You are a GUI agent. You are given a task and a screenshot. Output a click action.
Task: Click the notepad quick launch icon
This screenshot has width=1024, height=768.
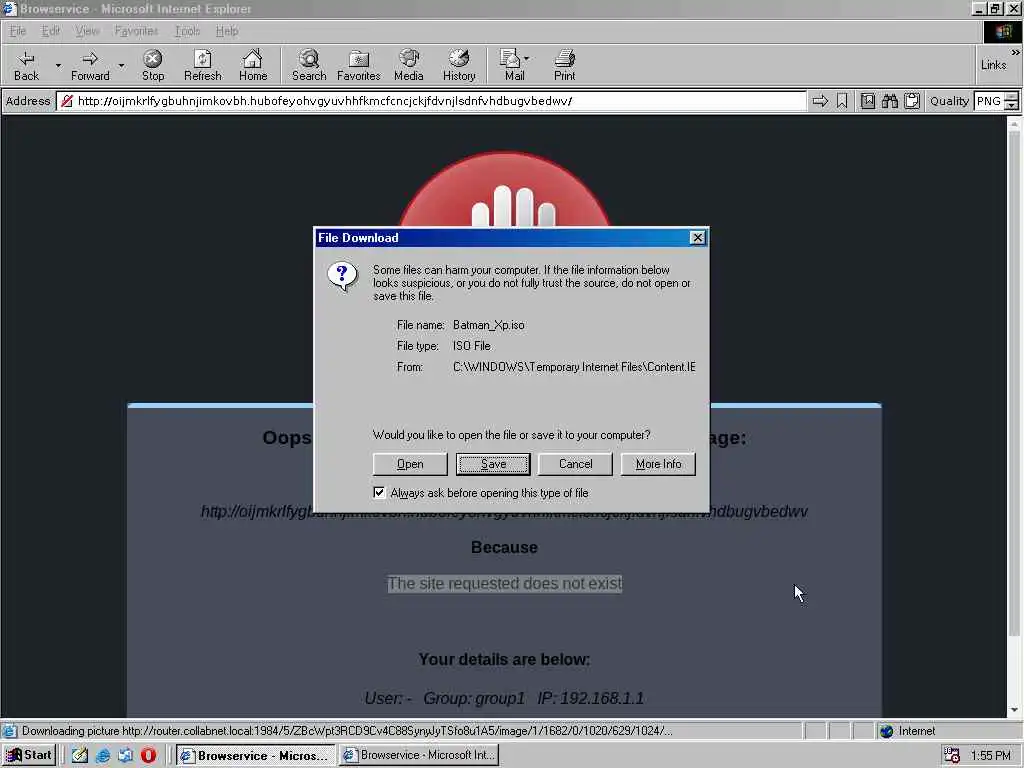(80, 756)
